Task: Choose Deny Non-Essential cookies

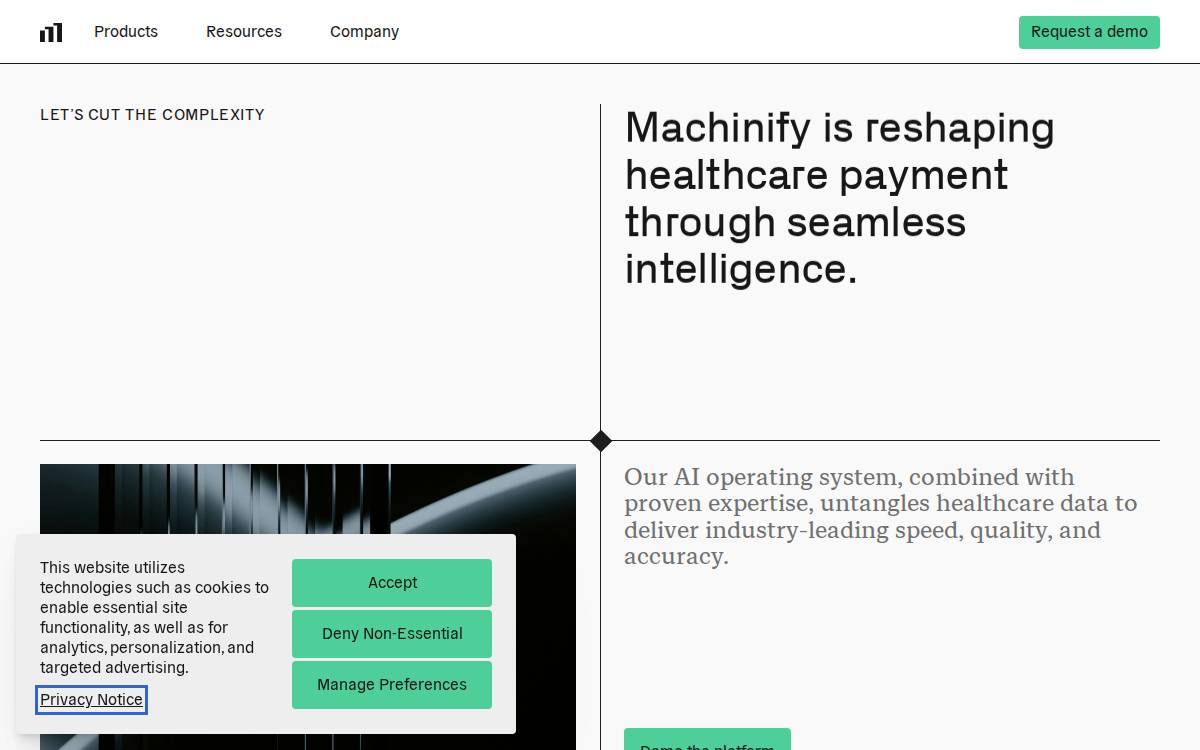Action: click(392, 634)
